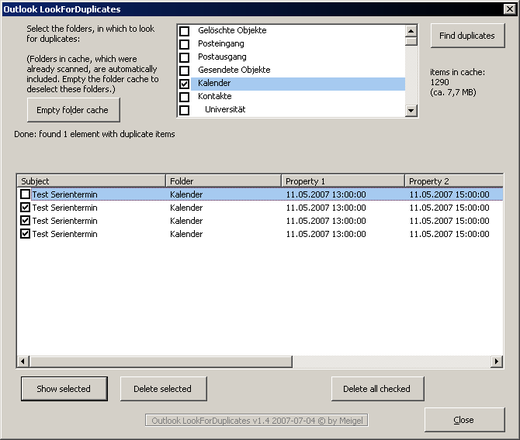This screenshot has height=440, width=520.
Task: Click the Delete selected button
Action: pyautogui.click(x=163, y=389)
